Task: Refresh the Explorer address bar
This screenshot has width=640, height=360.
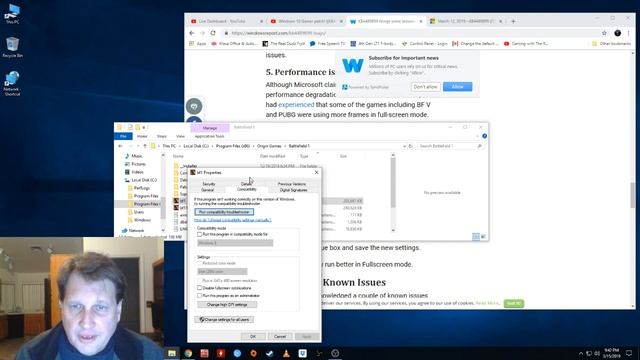Action: (x=411, y=146)
